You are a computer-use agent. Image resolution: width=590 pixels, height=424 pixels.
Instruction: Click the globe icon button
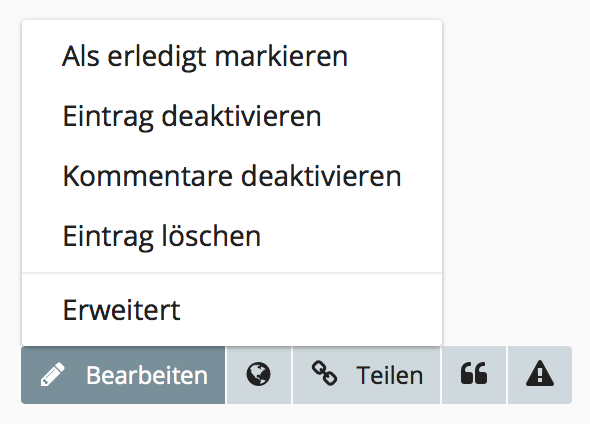(x=259, y=375)
